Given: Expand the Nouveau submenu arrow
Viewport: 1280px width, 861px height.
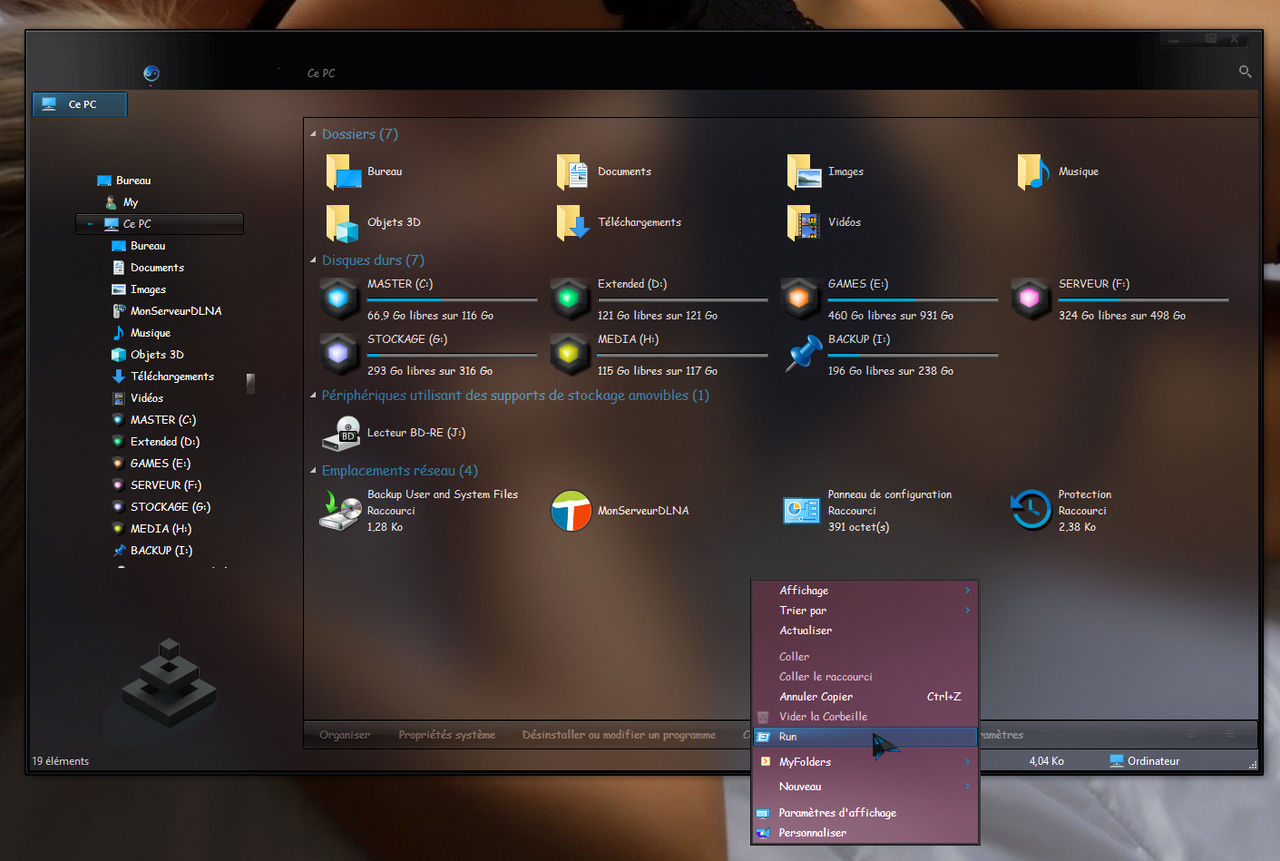Looking at the screenshot, I should [x=968, y=787].
